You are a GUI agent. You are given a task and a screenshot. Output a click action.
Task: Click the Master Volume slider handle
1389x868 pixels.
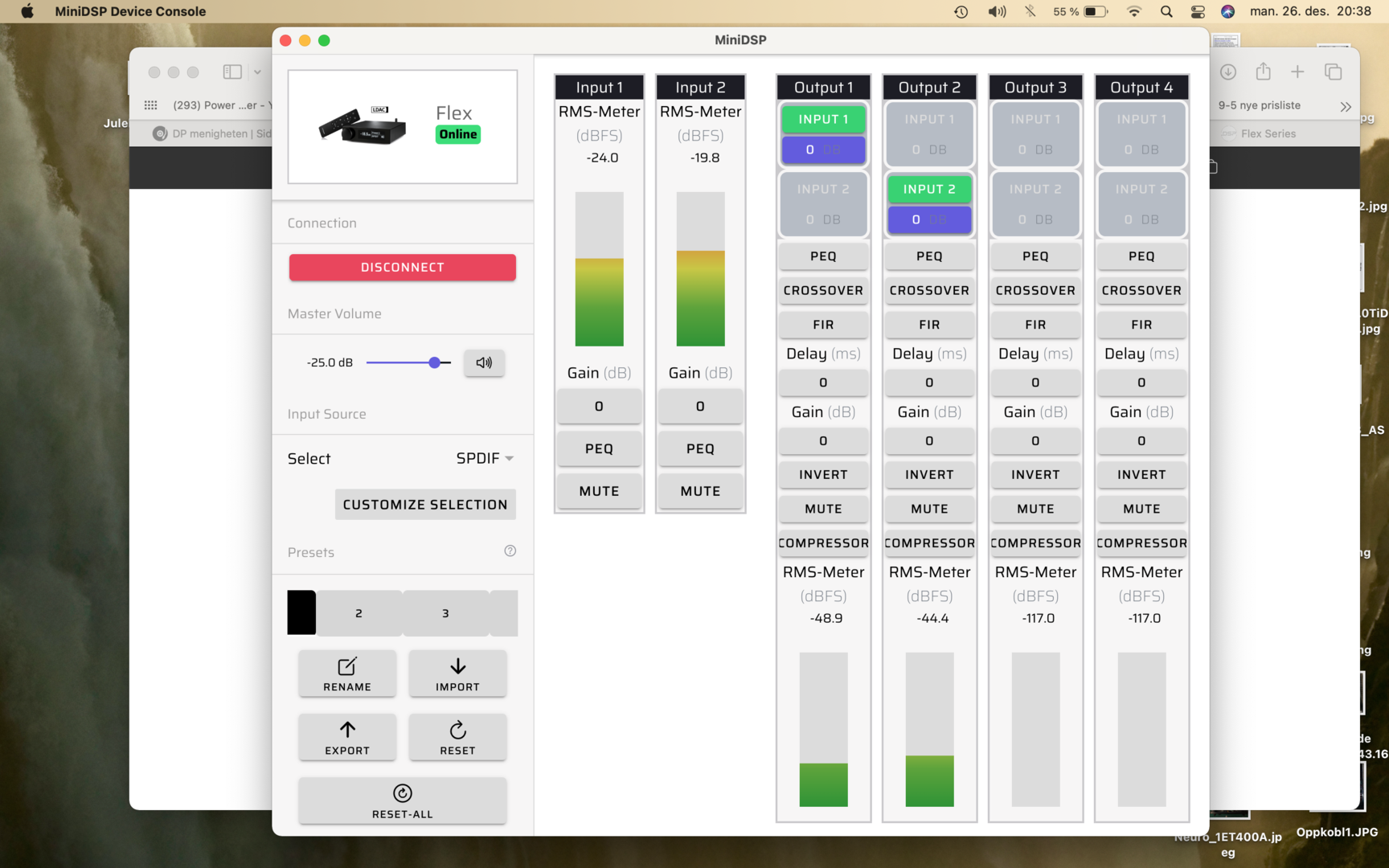pyautogui.click(x=435, y=362)
